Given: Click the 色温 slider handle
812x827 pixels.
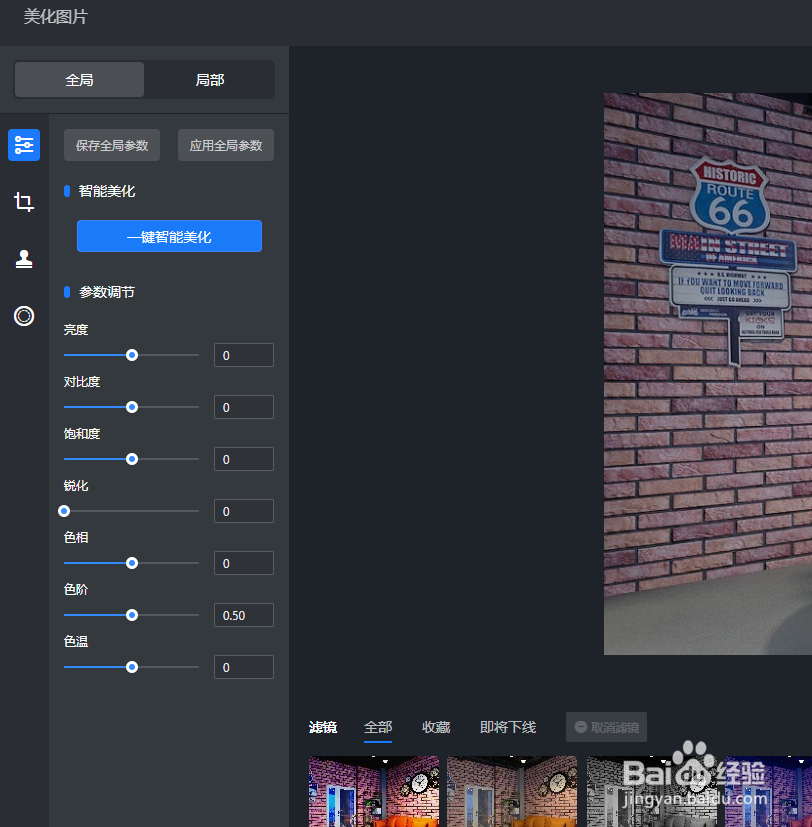Looking at the screenshot, I should point(132,667).
